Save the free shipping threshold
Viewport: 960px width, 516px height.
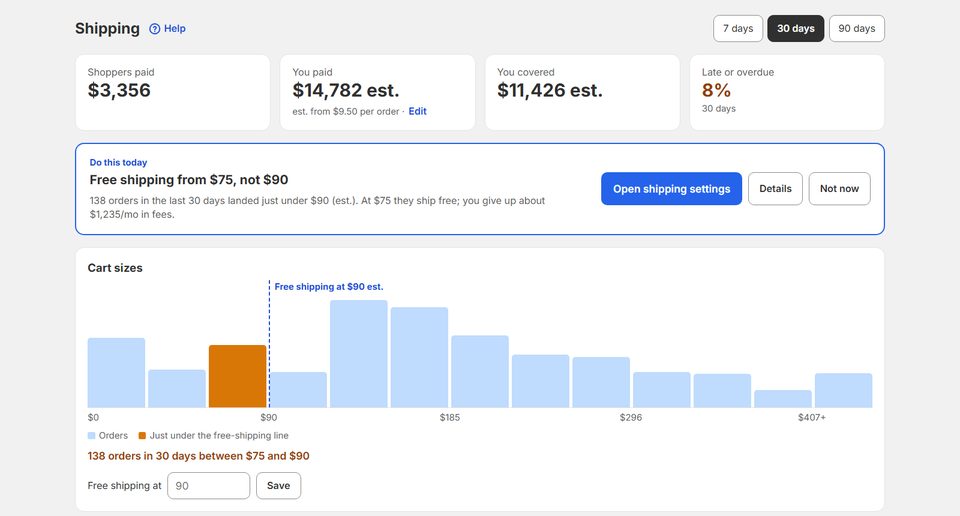pyautogui.click(x=279, y=485)
